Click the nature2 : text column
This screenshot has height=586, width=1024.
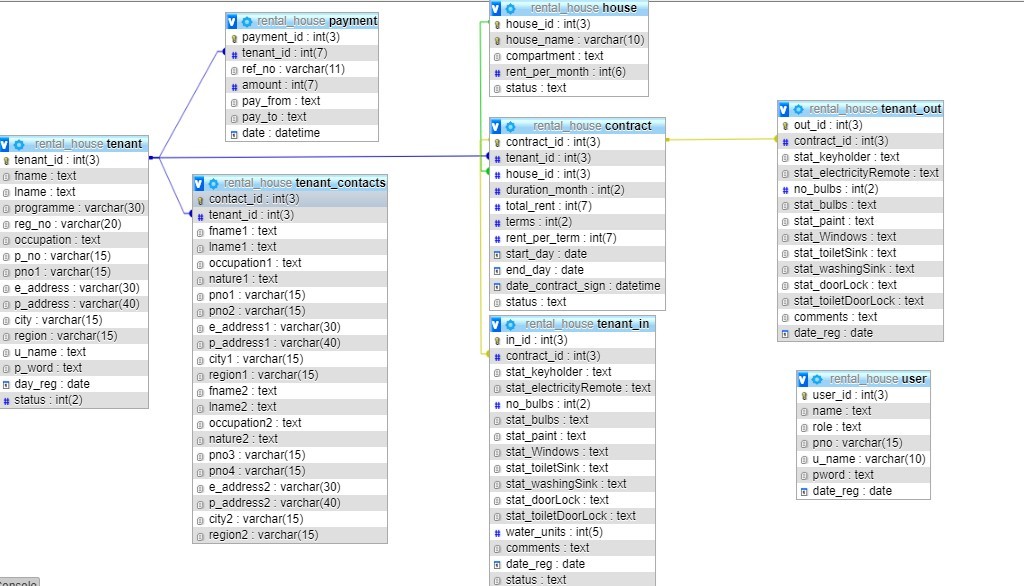[290, 439]
